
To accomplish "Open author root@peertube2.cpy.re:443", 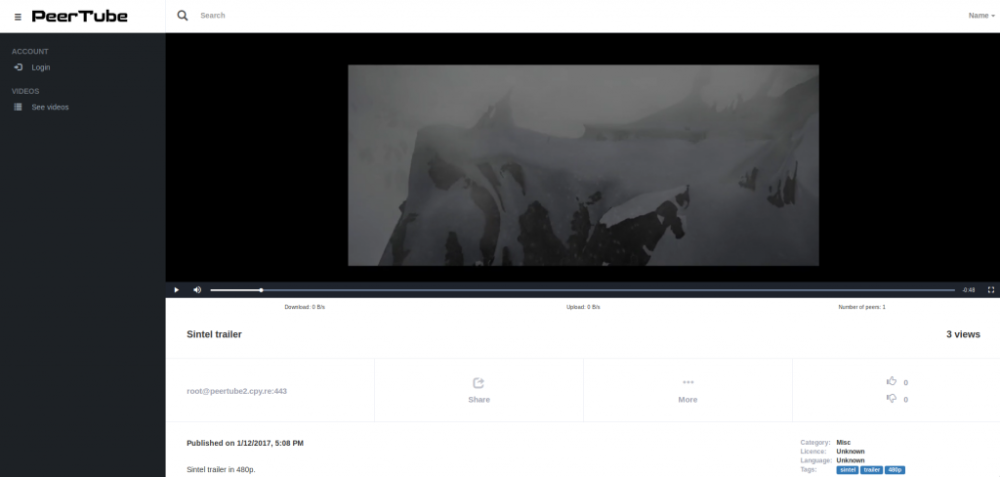I will [x=237, y=391].
